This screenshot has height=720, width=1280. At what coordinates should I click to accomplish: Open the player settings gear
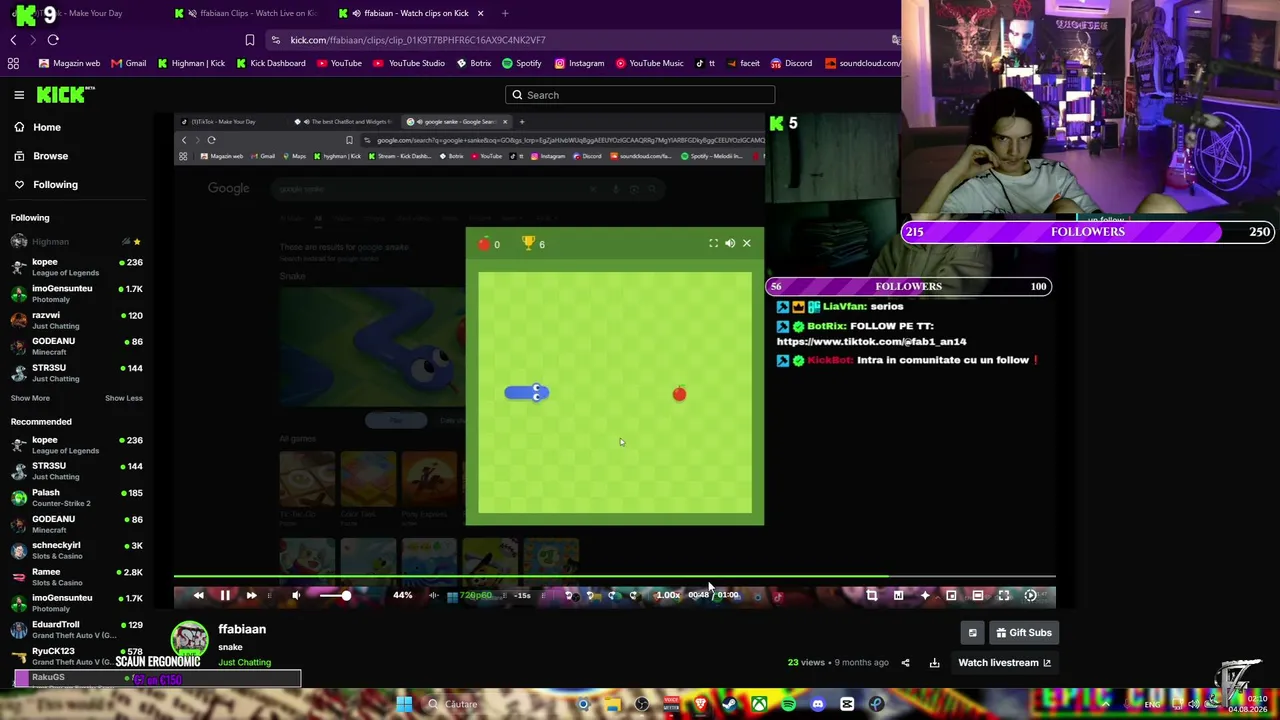tap(1031, 595)
